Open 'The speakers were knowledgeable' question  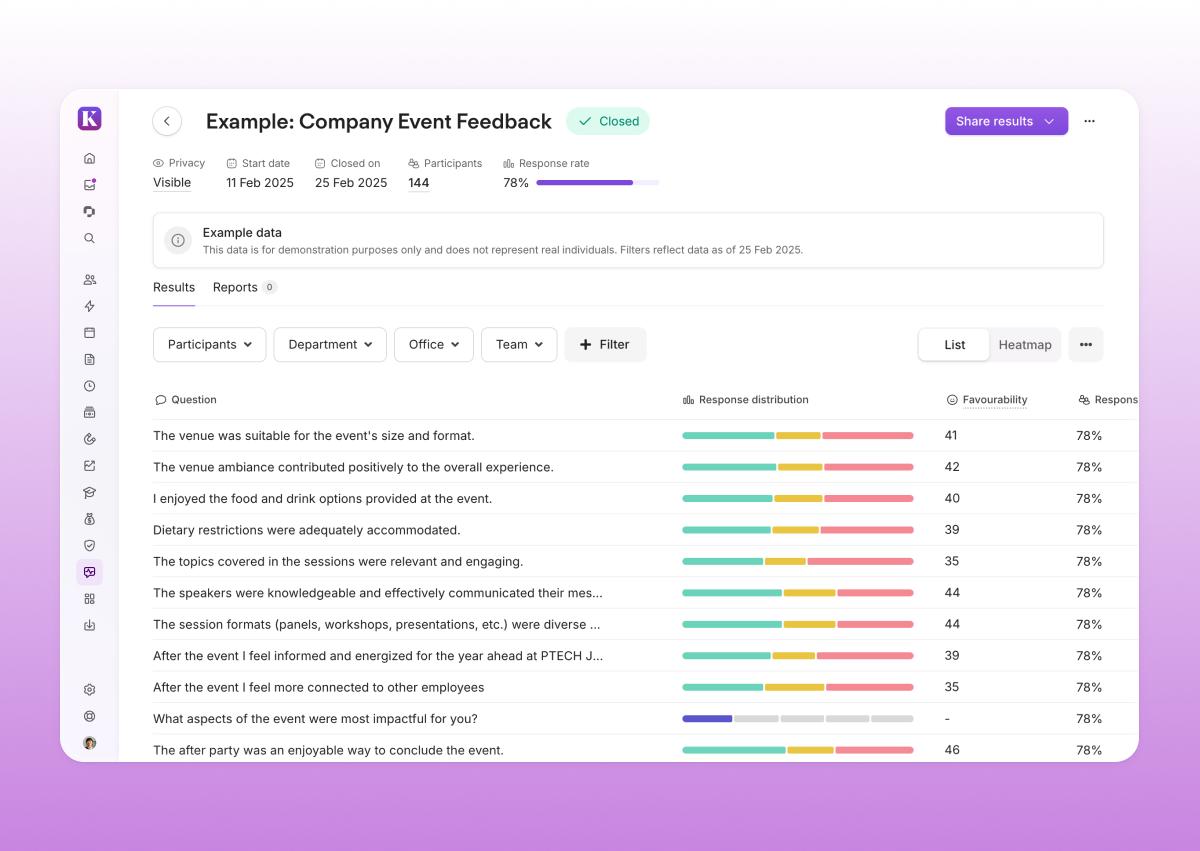(x=378, y=593)
